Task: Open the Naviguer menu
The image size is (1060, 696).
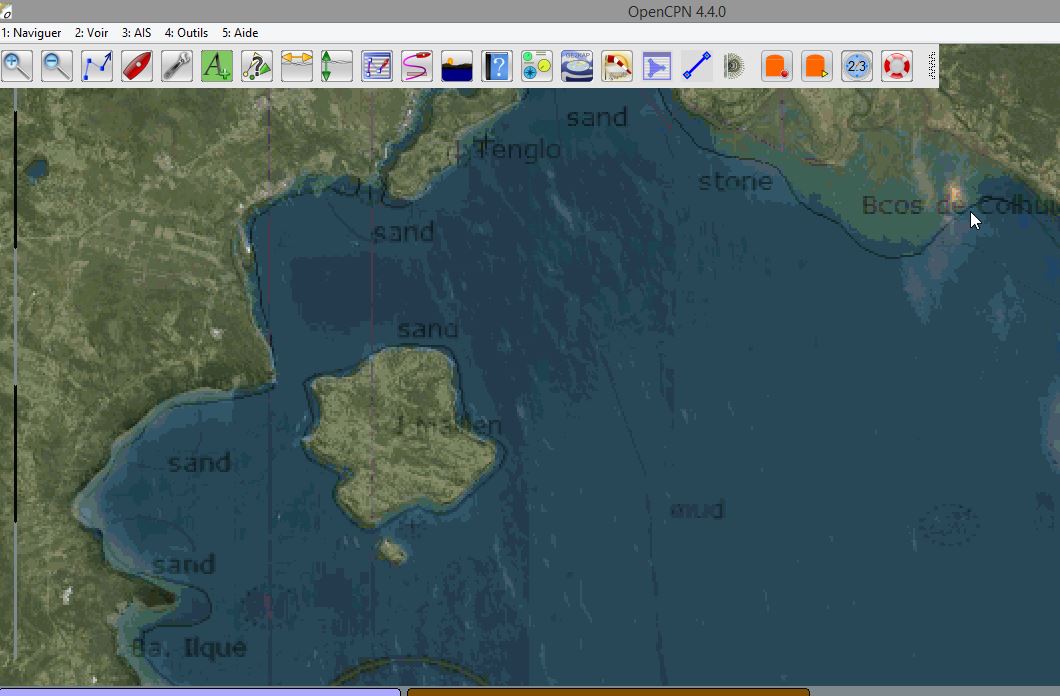Action: 31,32
